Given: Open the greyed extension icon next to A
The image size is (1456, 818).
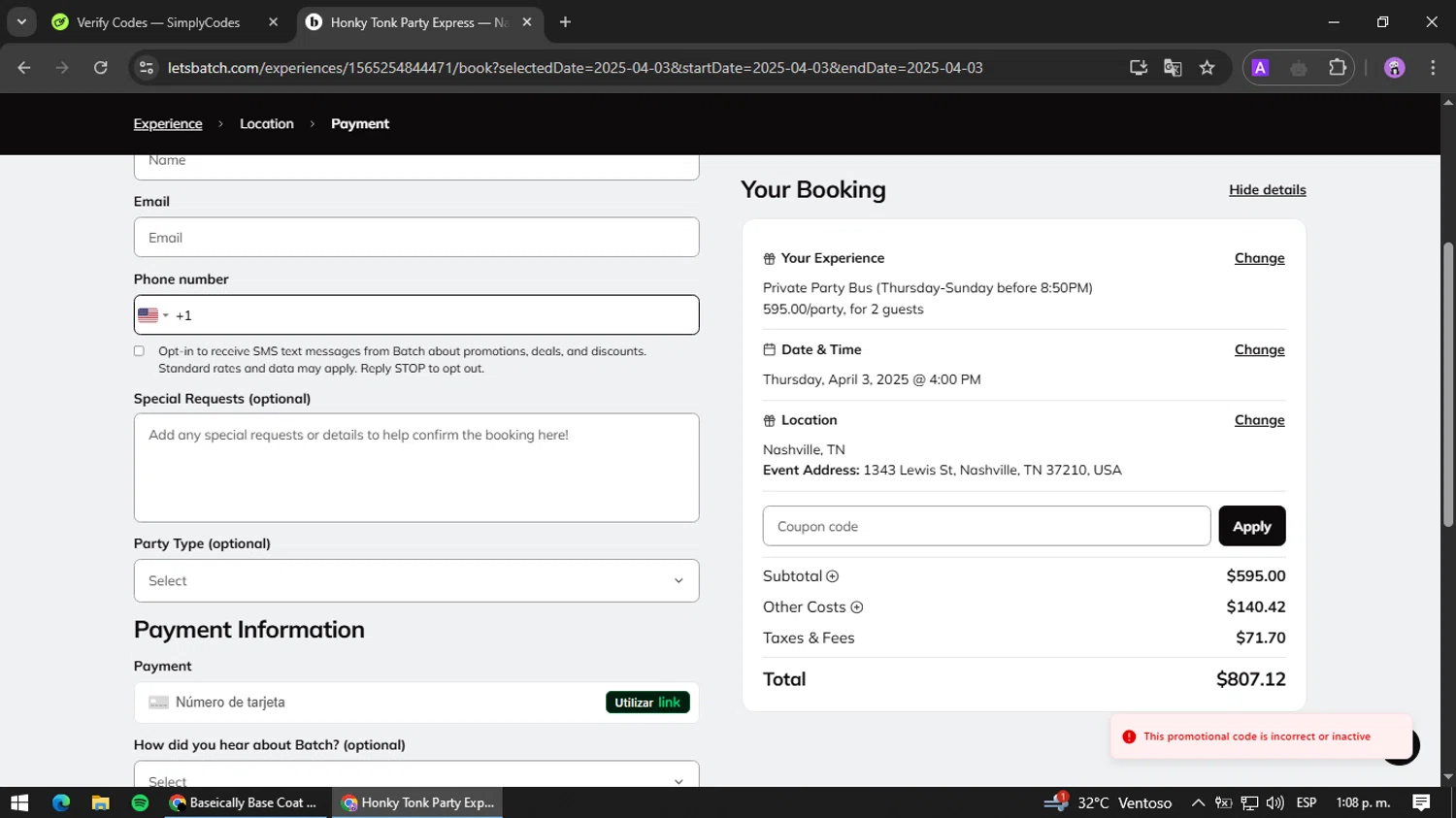Looking at the screenshot, I should [1299, 68].
